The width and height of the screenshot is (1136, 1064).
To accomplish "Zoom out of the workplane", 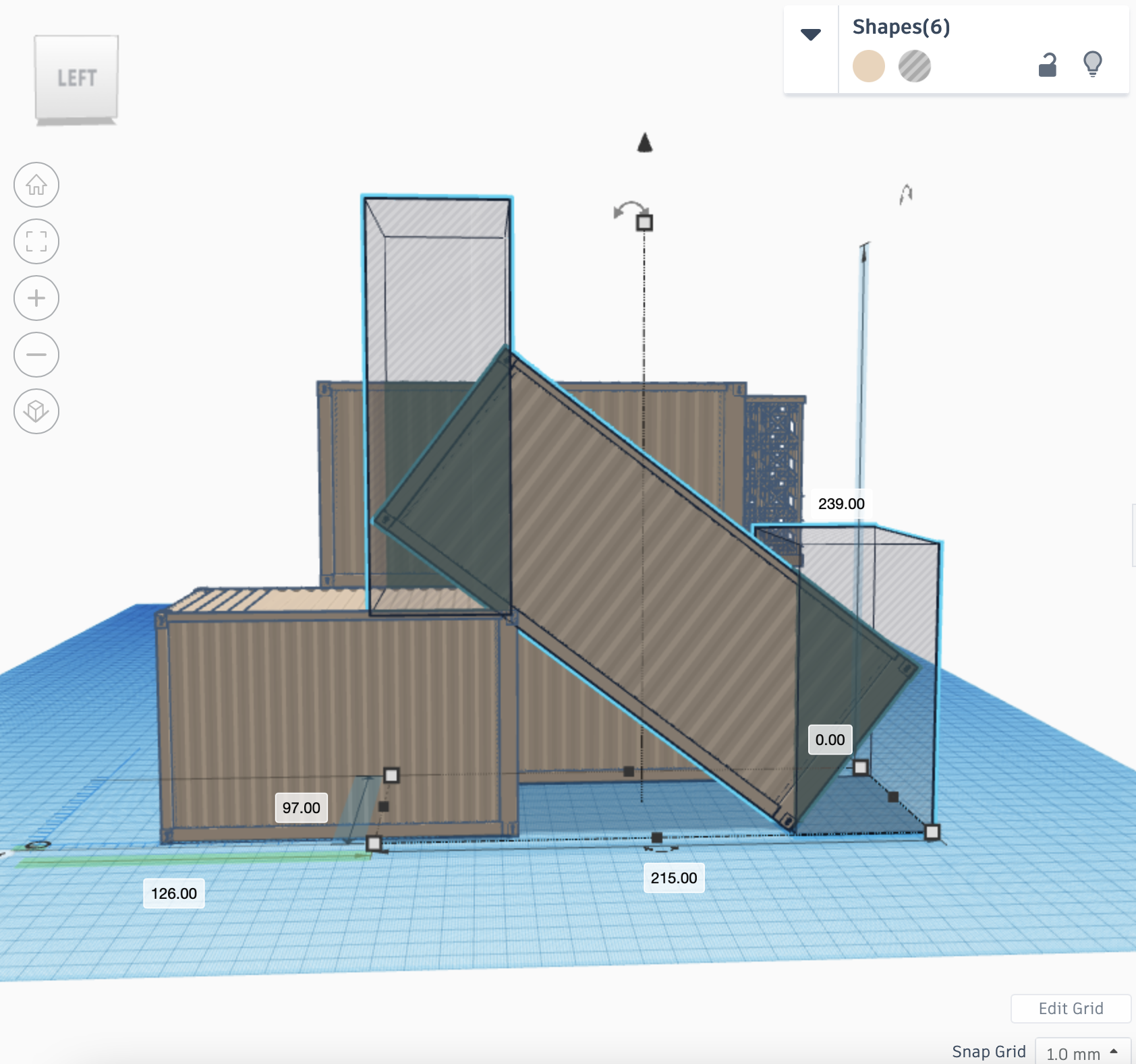I will 36,355.
